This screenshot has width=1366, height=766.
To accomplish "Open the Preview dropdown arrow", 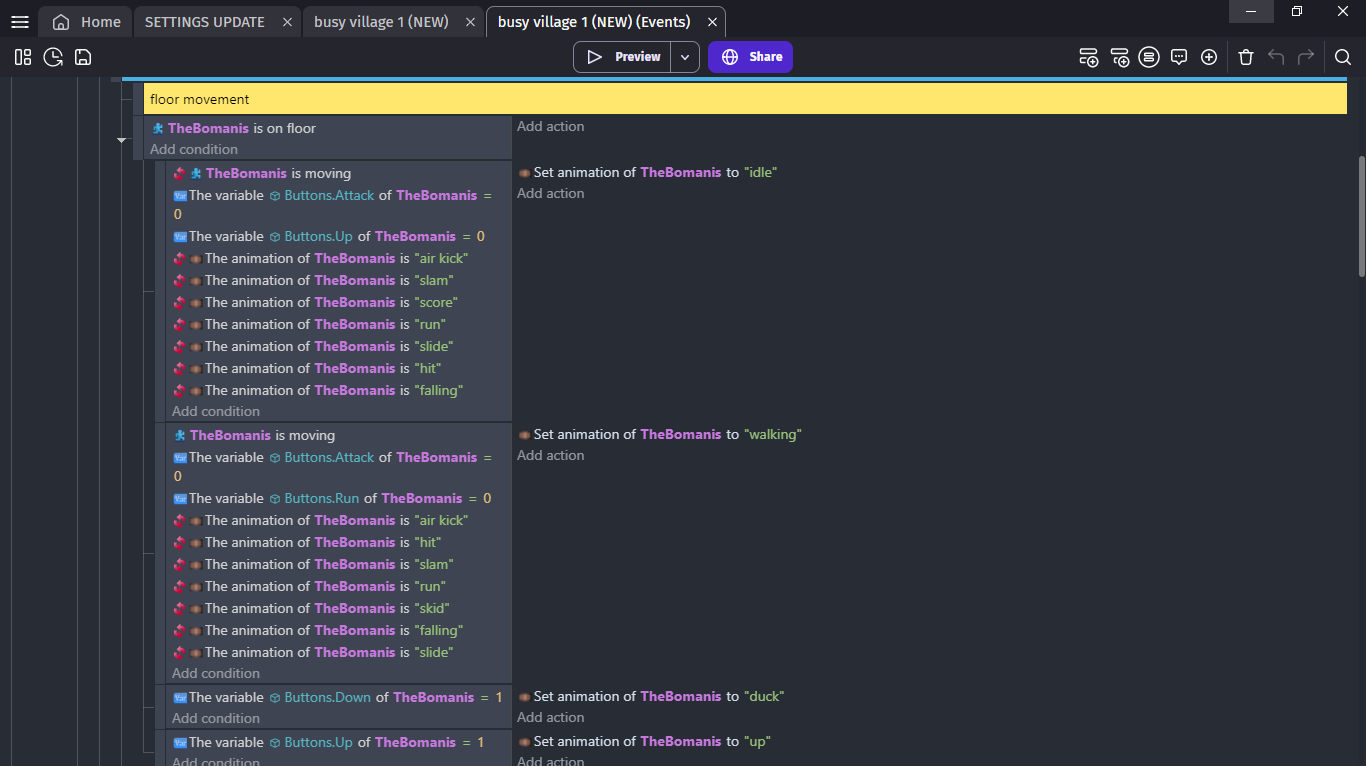I will tap(685, 57).
